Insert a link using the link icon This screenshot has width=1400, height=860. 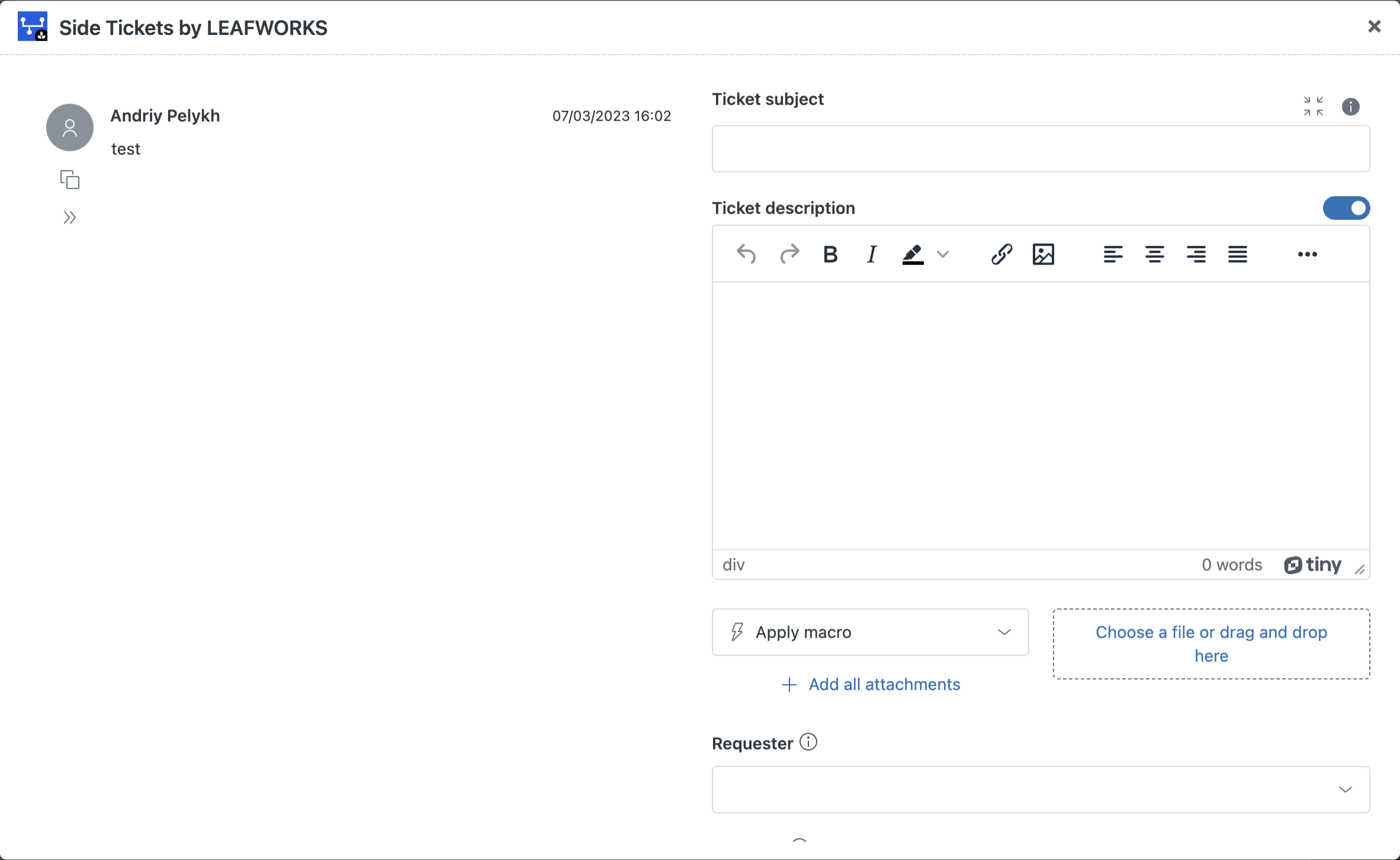1001,254
